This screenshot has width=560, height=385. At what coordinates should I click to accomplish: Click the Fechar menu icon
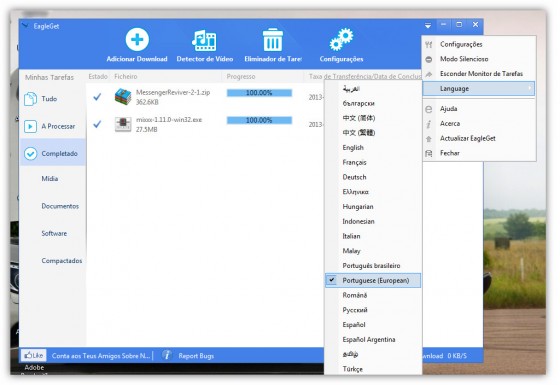429,153
